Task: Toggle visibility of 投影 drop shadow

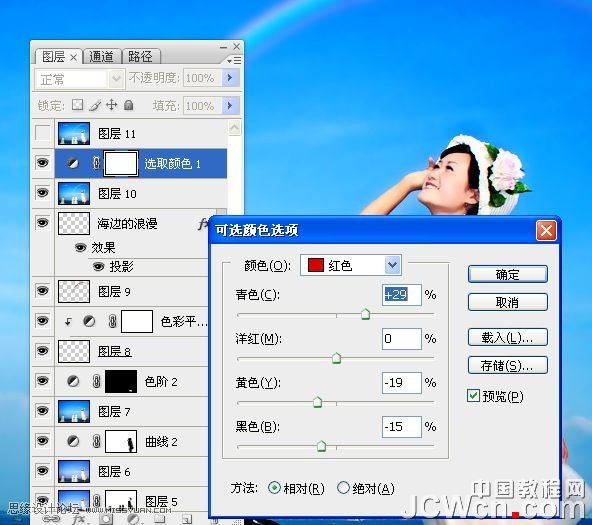Action: click(99, 266)
